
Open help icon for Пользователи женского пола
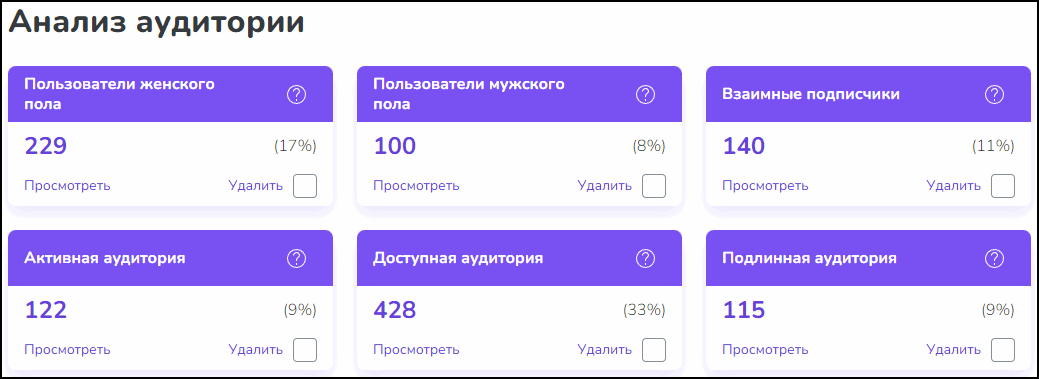pyautogui.click(x=296, y=95)
